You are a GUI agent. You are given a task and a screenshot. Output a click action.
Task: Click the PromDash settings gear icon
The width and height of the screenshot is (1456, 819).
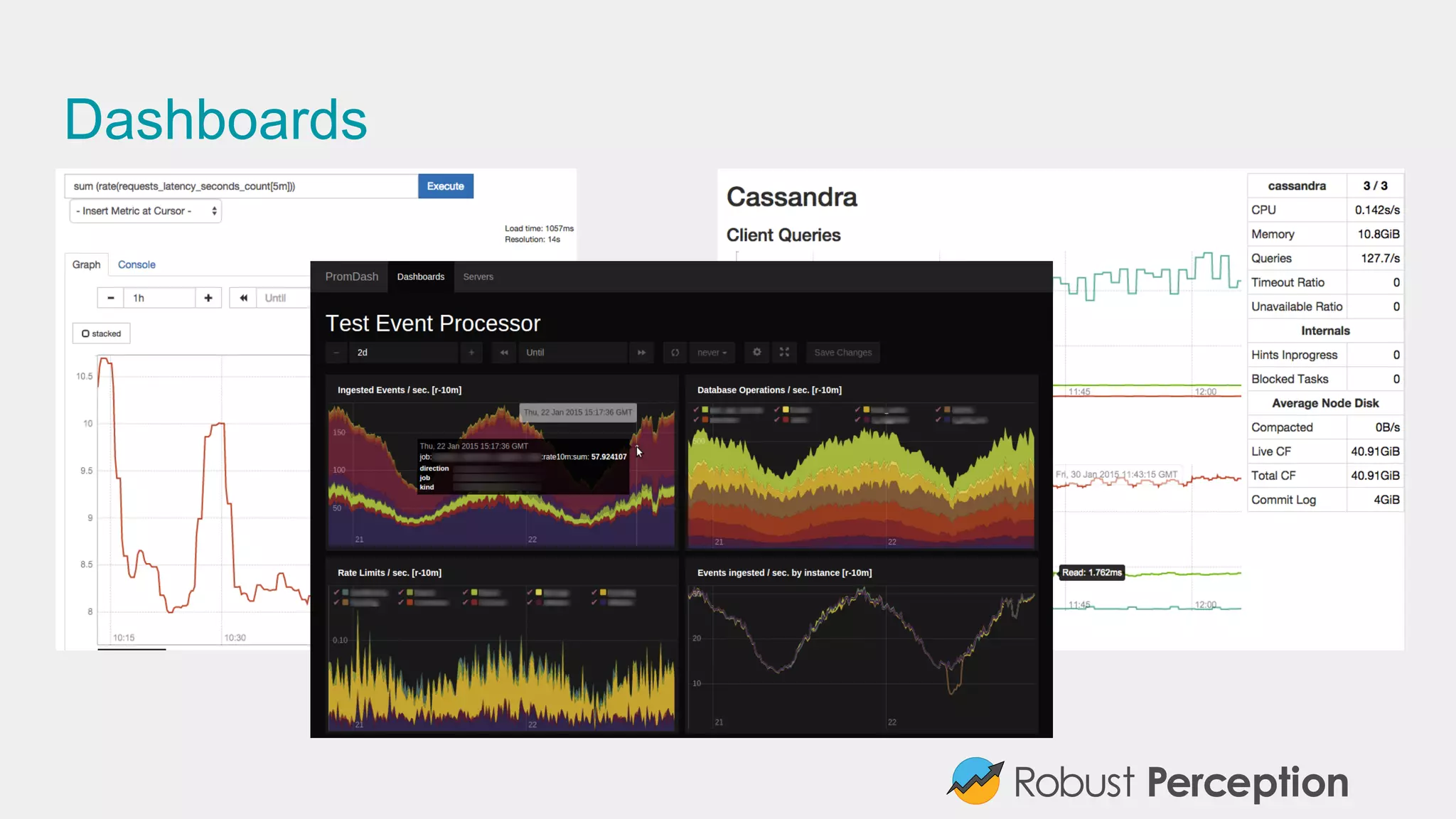[756, 353]
